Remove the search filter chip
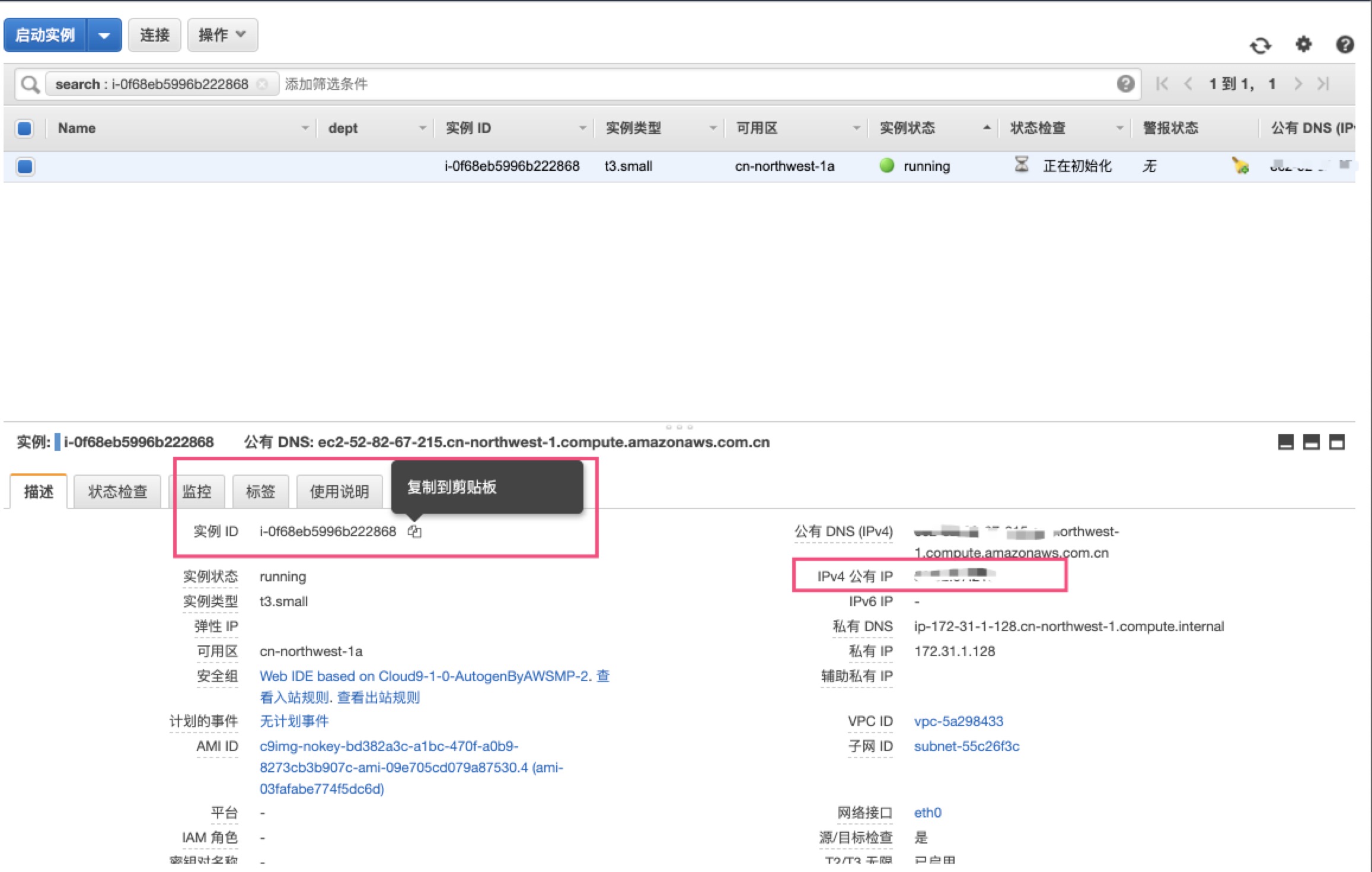The height and width of the screenshot is (872, 1372). point(262,84)
